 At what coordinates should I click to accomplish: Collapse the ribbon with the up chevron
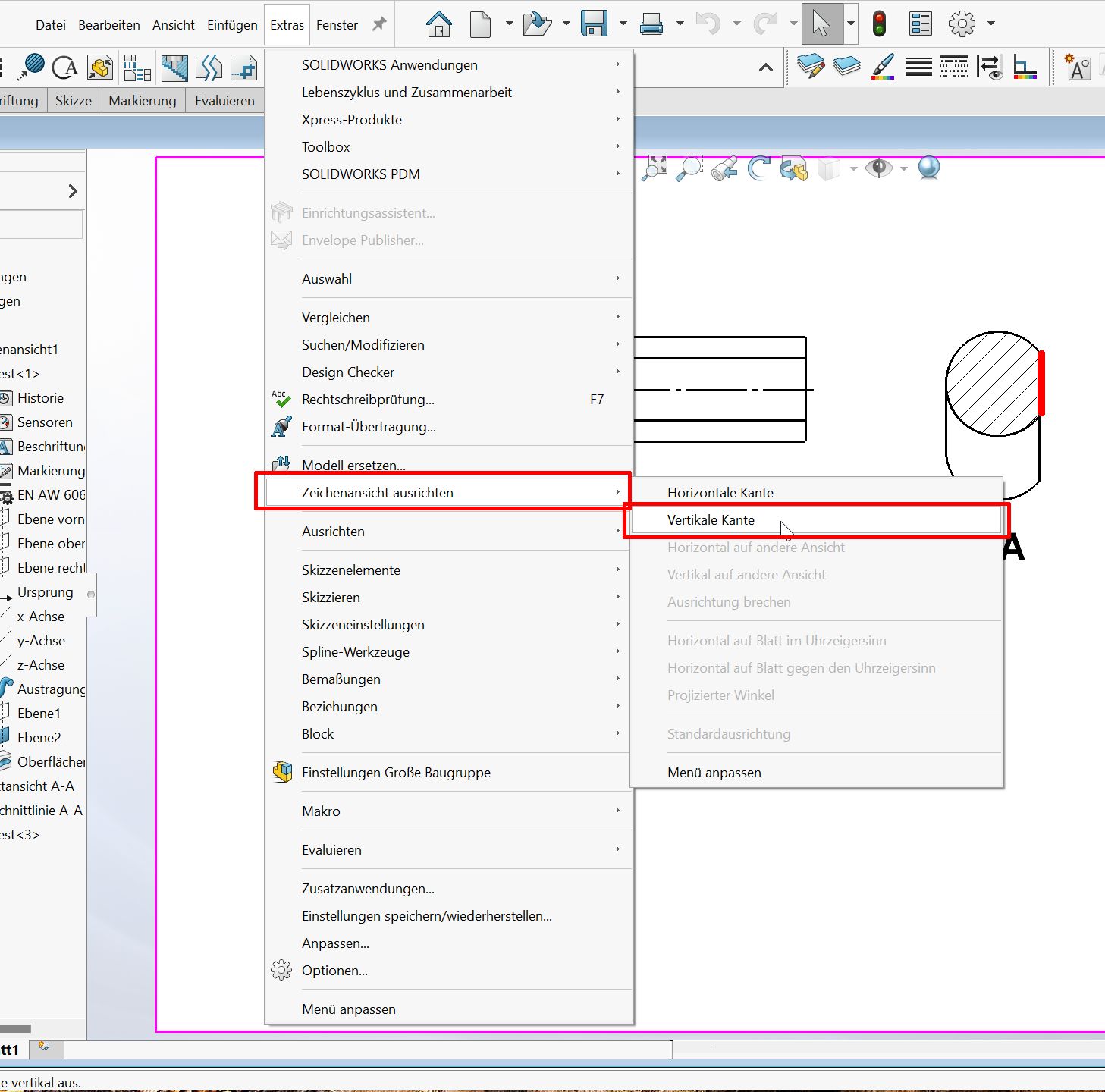pyautogui.click(x=766, y=67)
